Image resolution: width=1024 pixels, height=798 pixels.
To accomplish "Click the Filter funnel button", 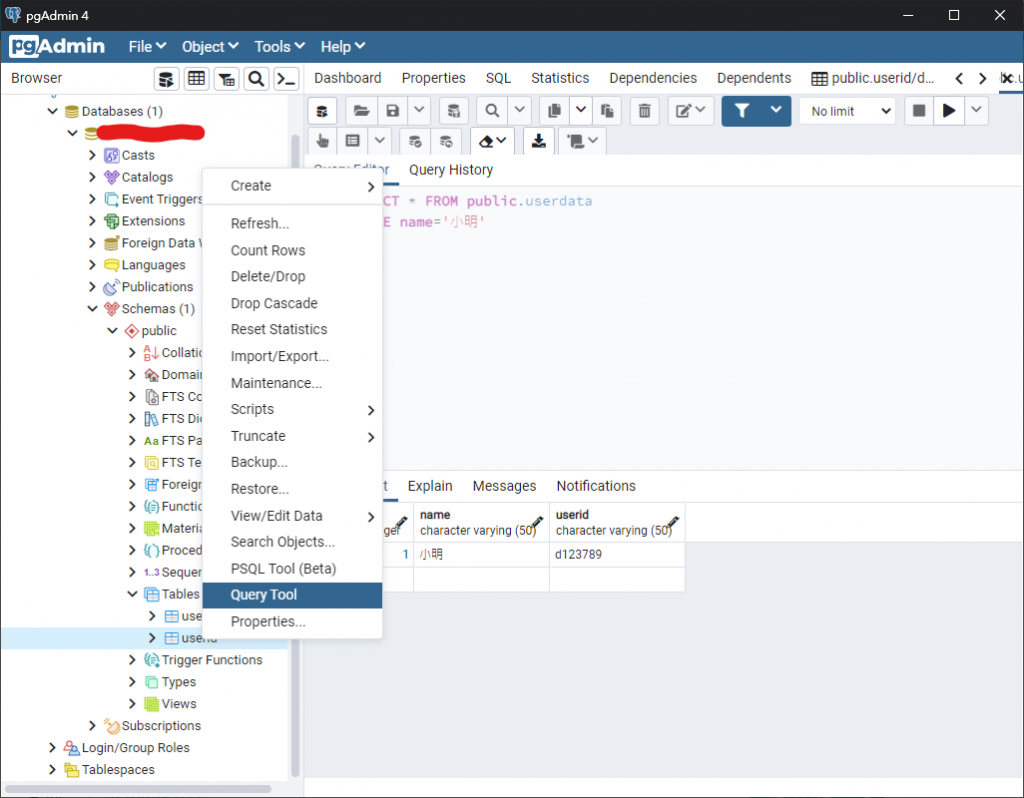I will tap(742, 111).
